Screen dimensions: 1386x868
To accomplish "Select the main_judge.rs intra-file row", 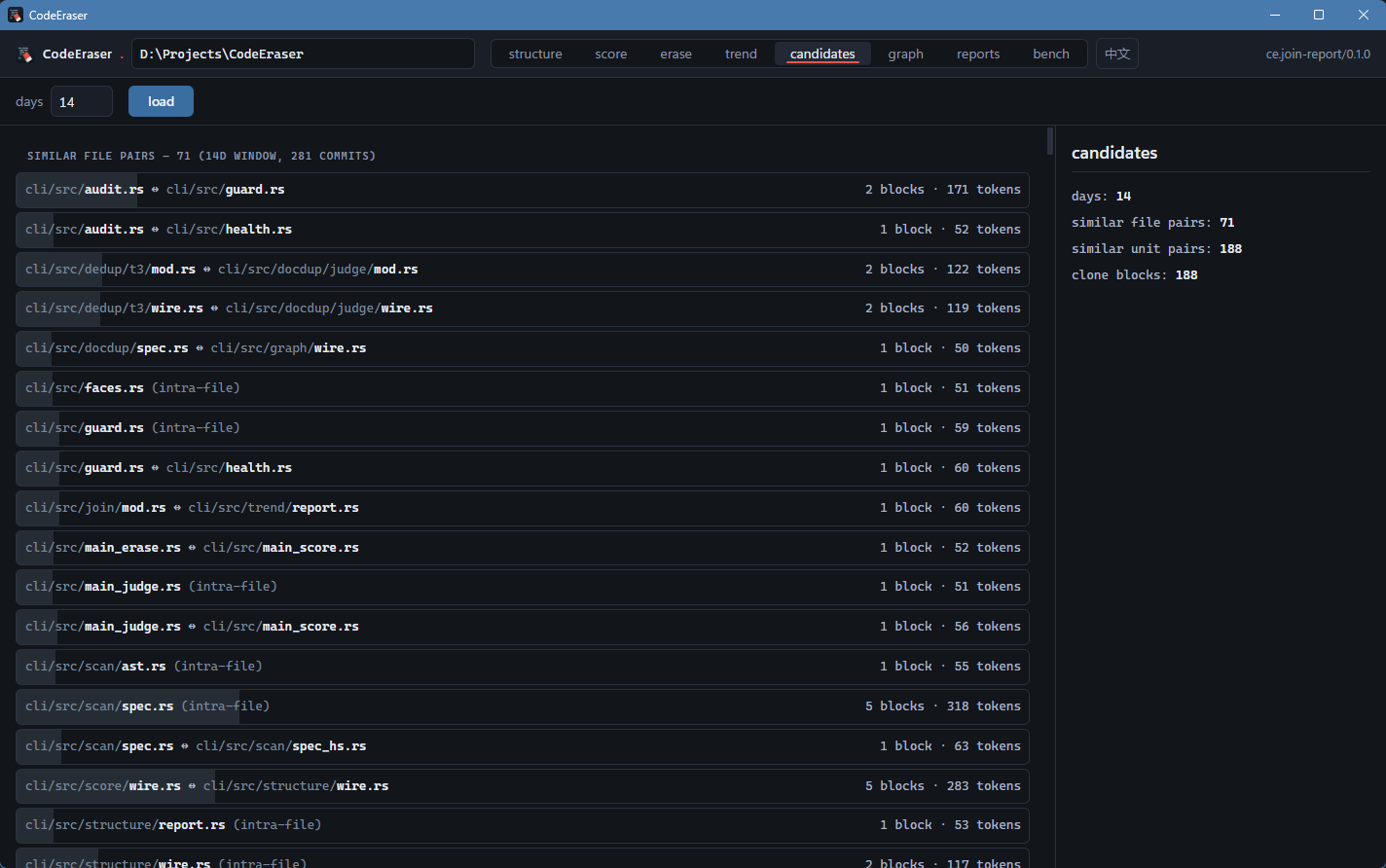I will pyautogui.click(x=523, y=587).
